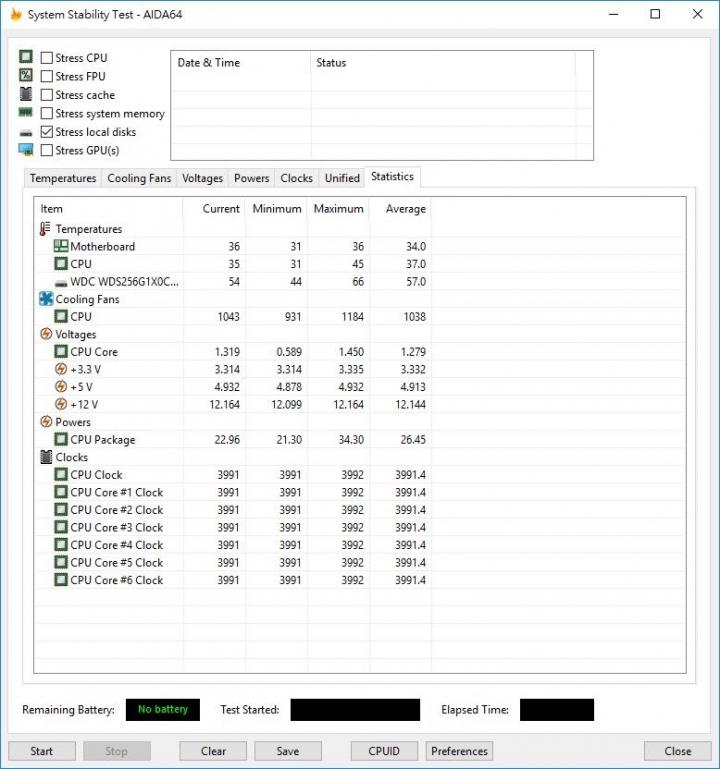Click the lightning icon of Voltages group
Viewport: 720px width, 769px height.
click(x=46, y=334)
